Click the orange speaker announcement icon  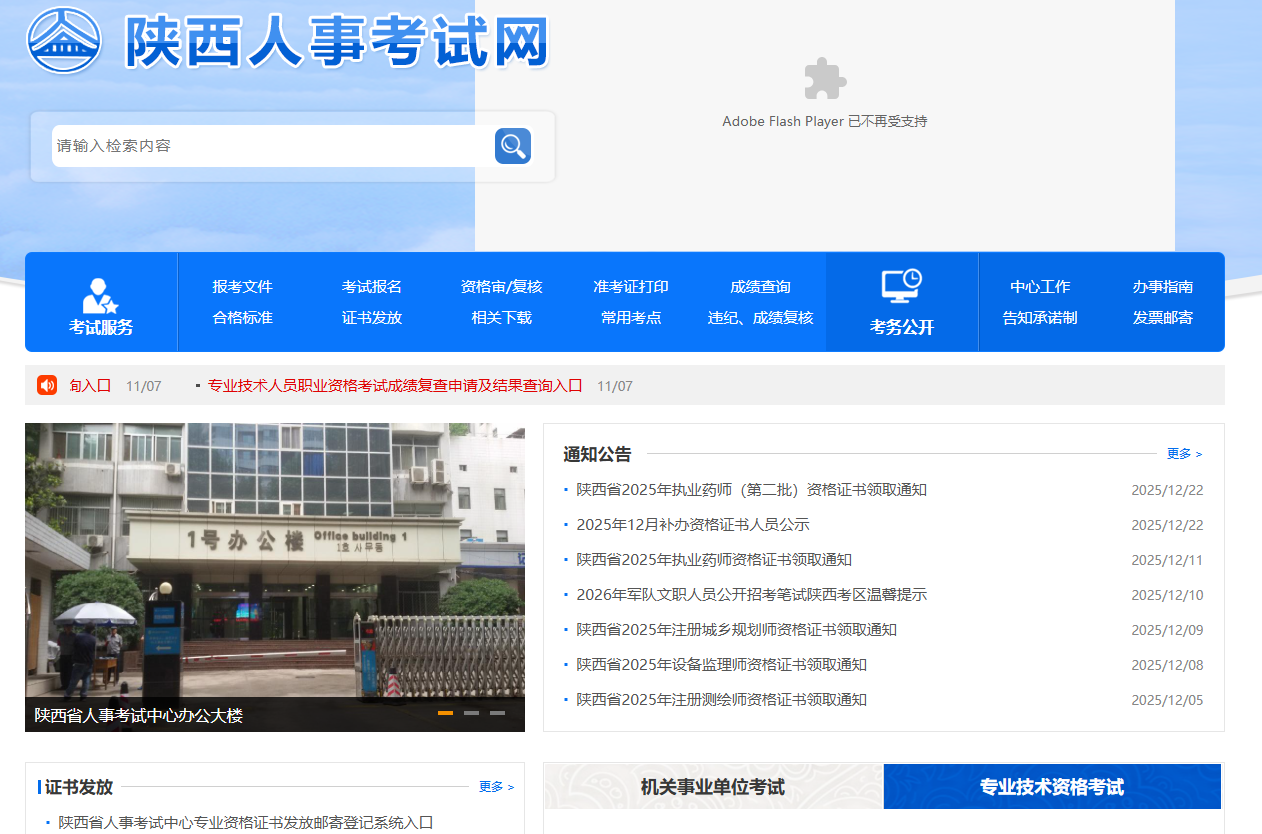click(47, 385)
